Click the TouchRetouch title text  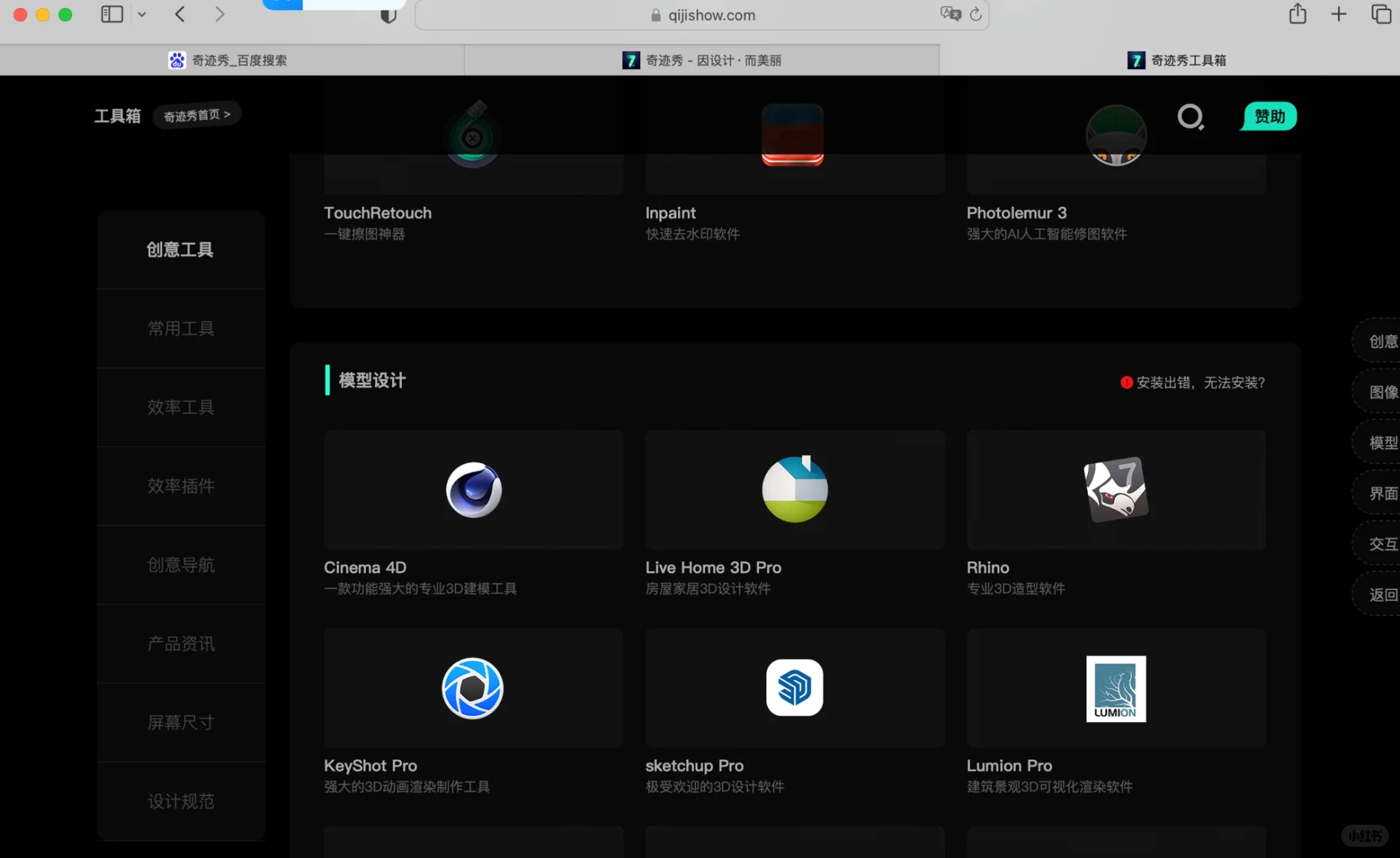coord(378,213)
